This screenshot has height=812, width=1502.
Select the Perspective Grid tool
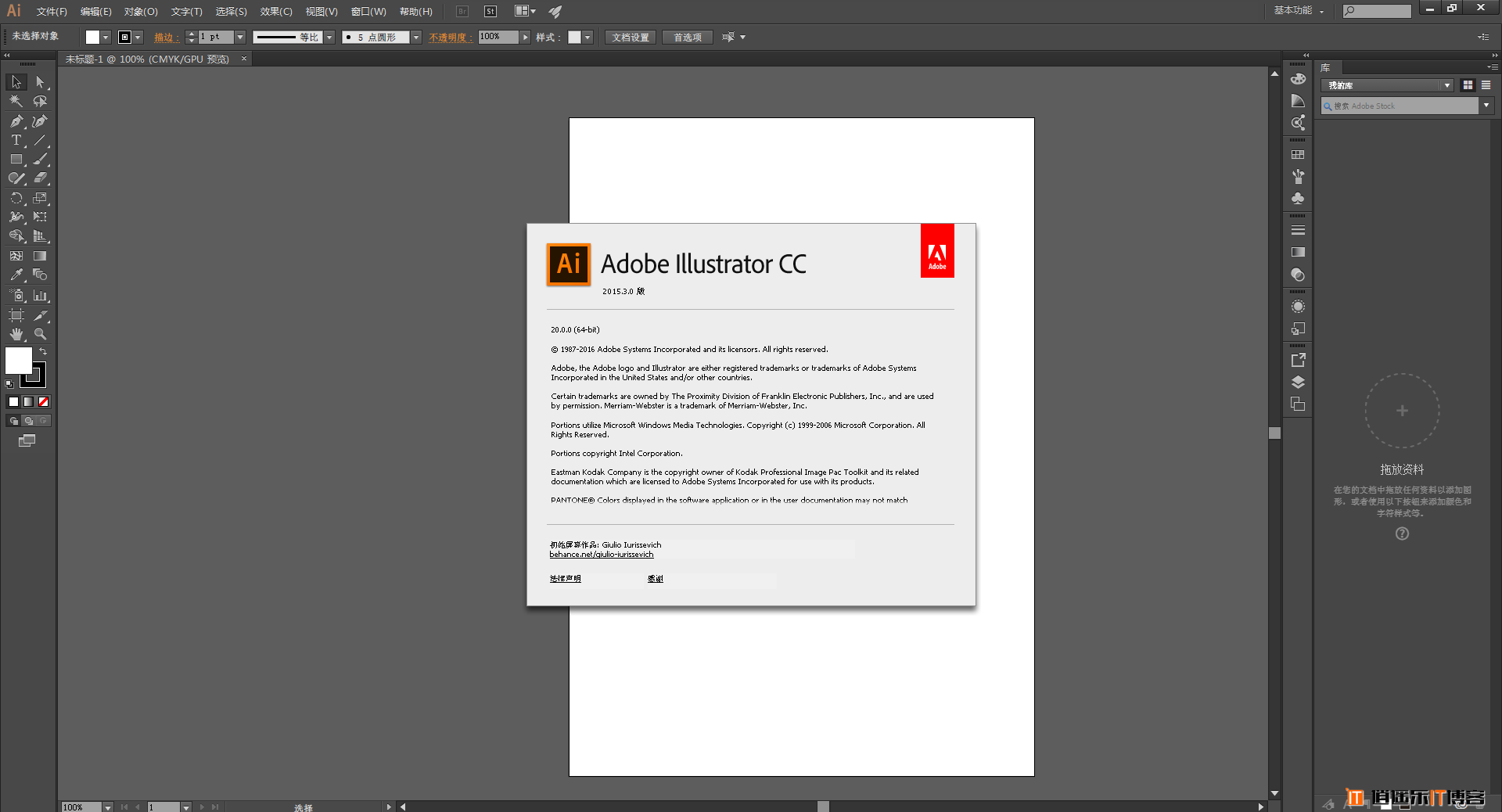click(40, 236)
